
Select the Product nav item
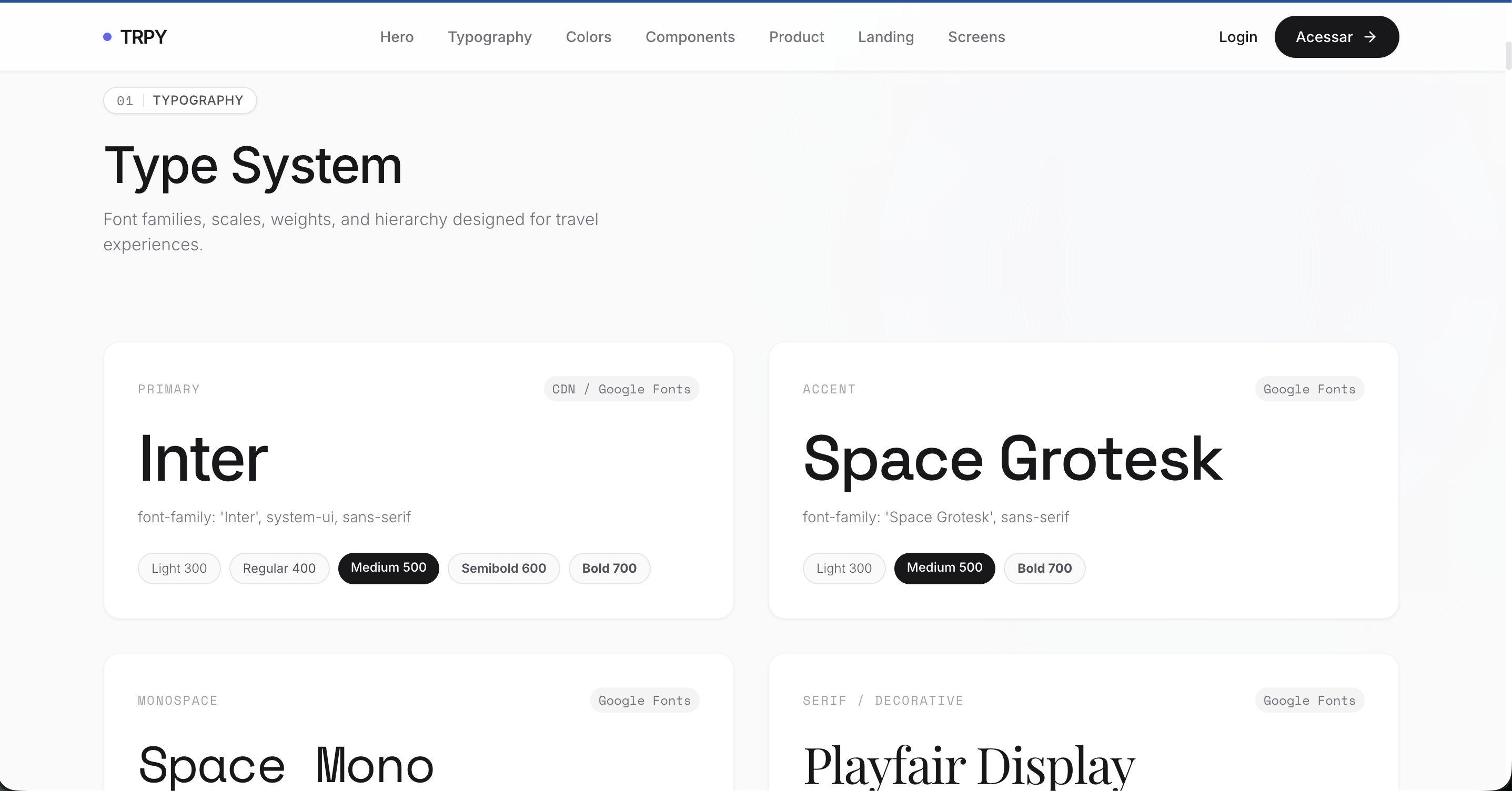pos(797,37)
